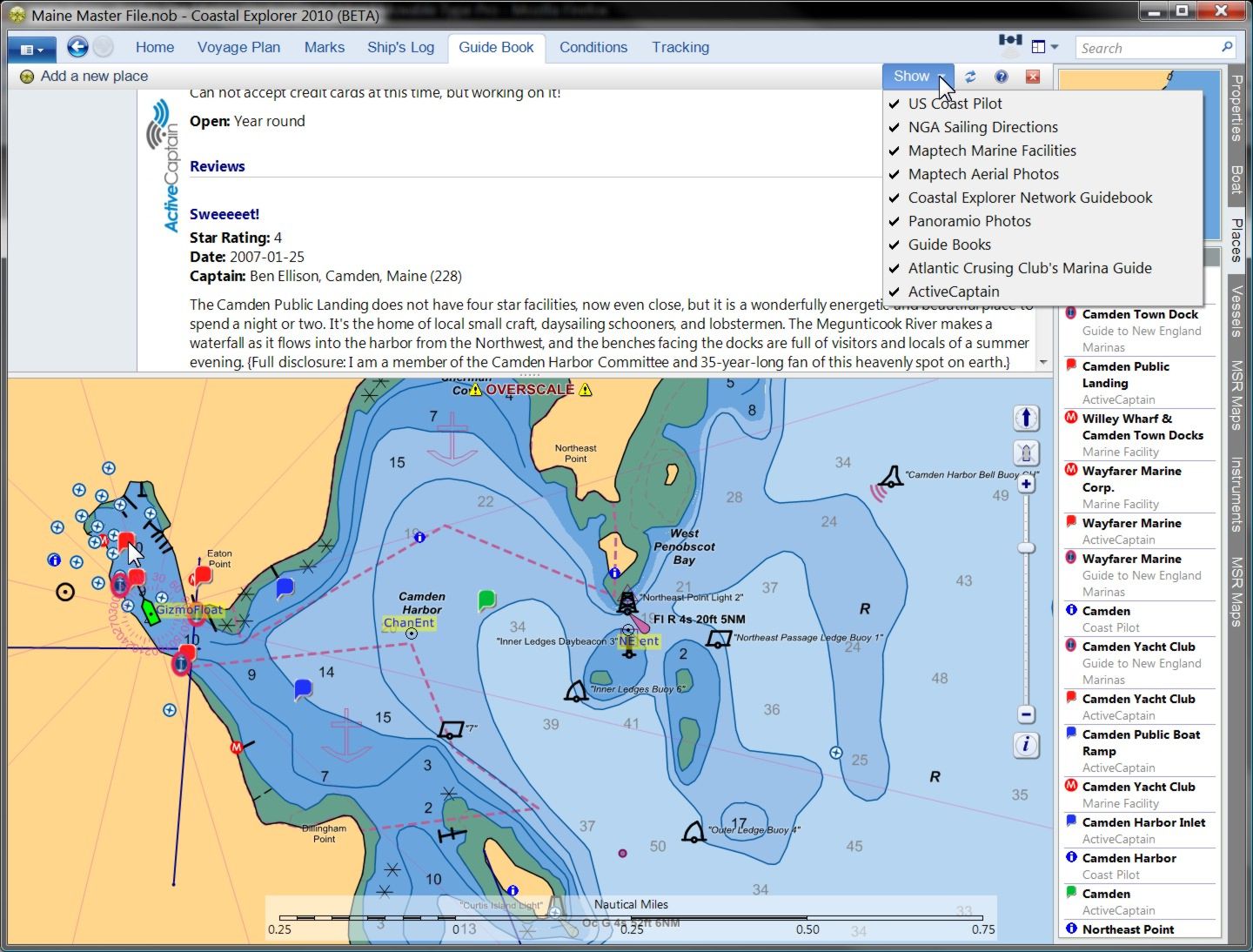
Task: Open the Boat side panel tab
Action: tap(1236, 178)
